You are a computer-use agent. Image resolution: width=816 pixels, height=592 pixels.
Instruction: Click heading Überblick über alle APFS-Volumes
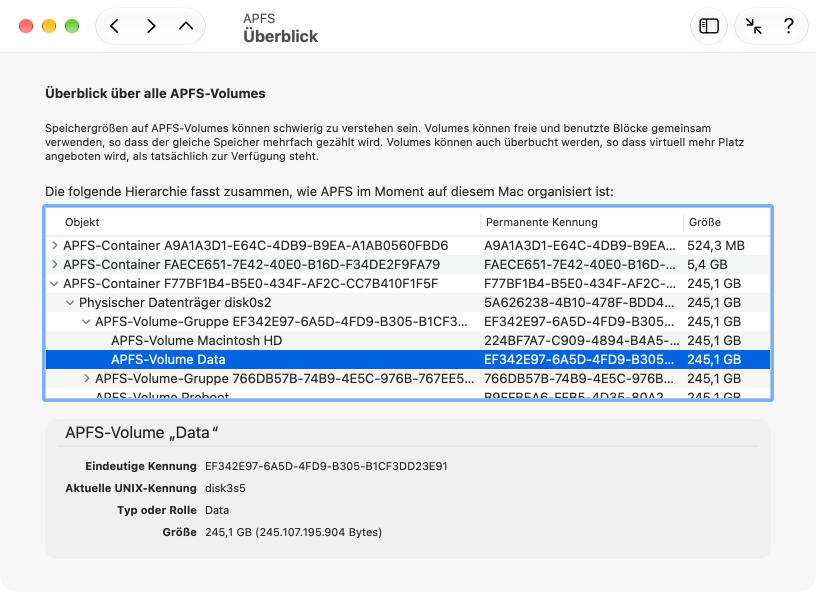tap(155, 94)
